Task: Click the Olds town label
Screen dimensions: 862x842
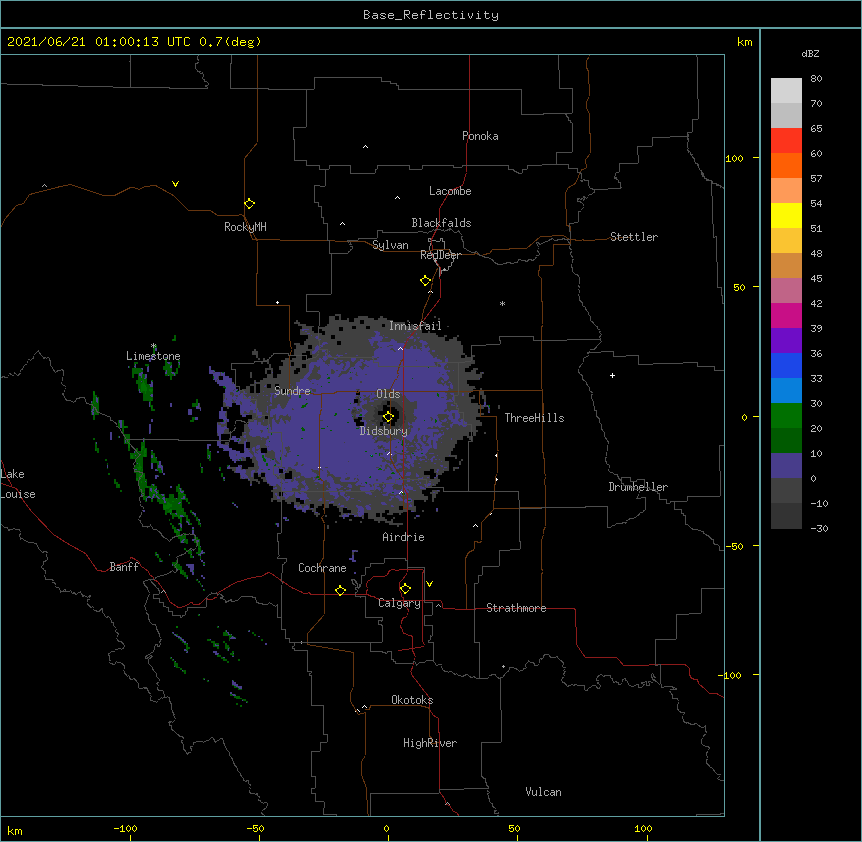Action: 388,394
